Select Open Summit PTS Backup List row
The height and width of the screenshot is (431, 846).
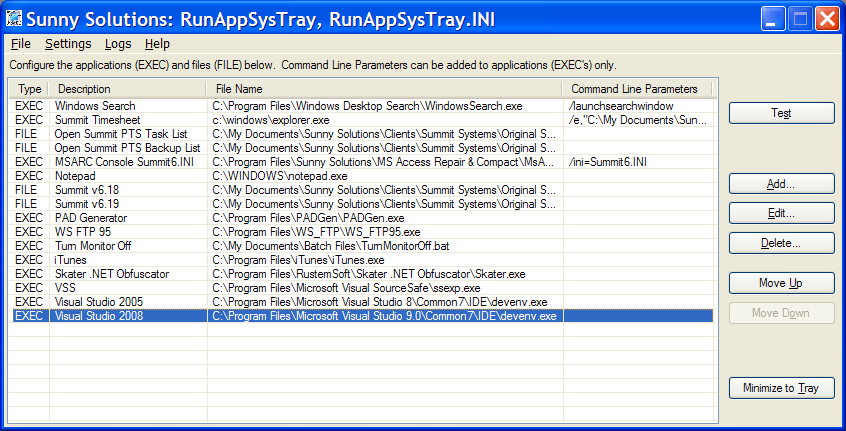[x=363, y=148]
